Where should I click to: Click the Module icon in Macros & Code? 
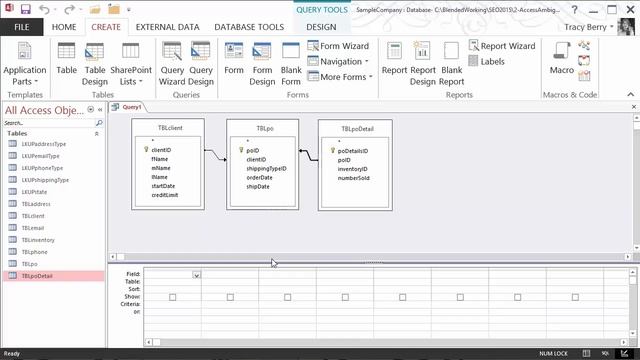point(584,45)
